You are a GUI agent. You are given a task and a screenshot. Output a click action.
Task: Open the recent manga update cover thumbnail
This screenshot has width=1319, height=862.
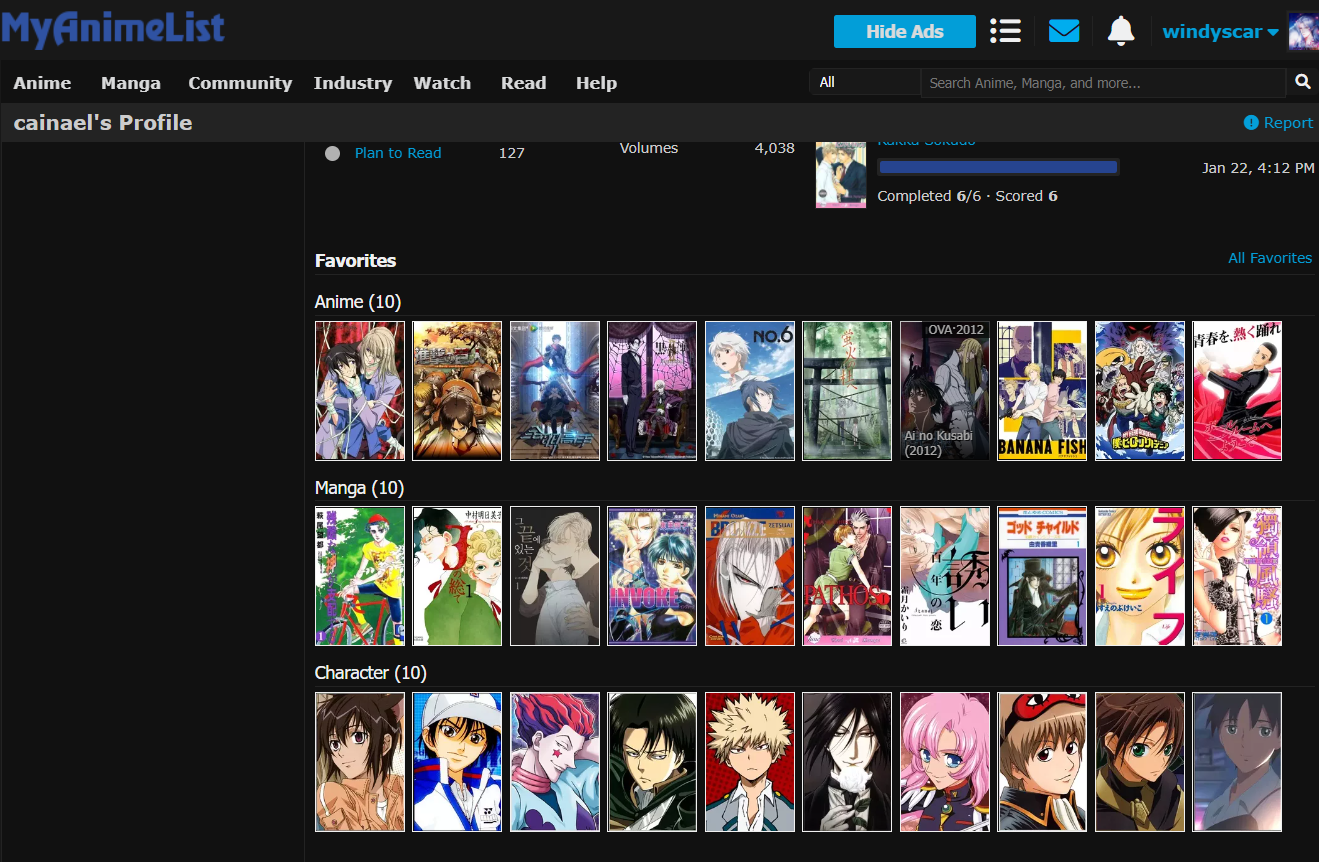(x=841, y=175)
